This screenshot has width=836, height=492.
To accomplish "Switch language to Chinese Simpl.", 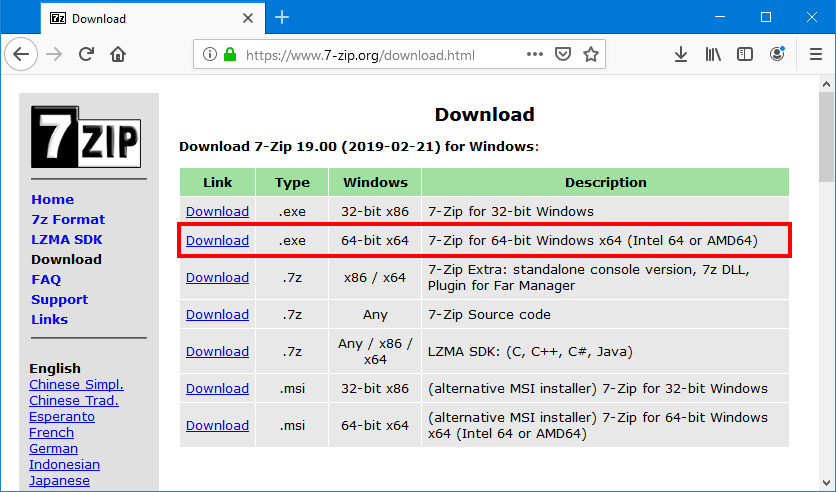I will pyautogui.click(x=76, y=384).
